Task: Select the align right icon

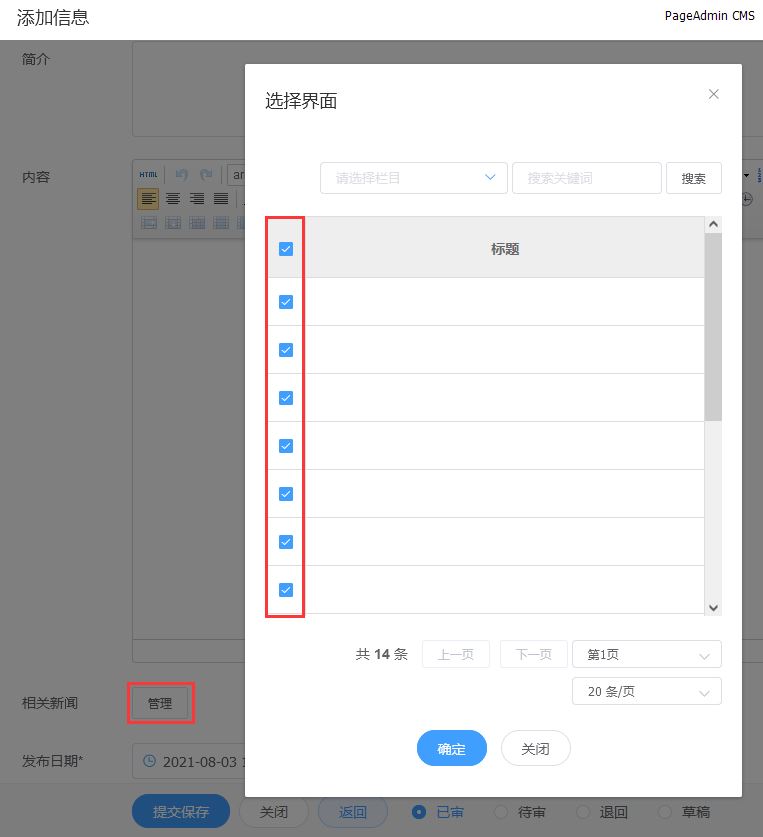Action: 197,199
